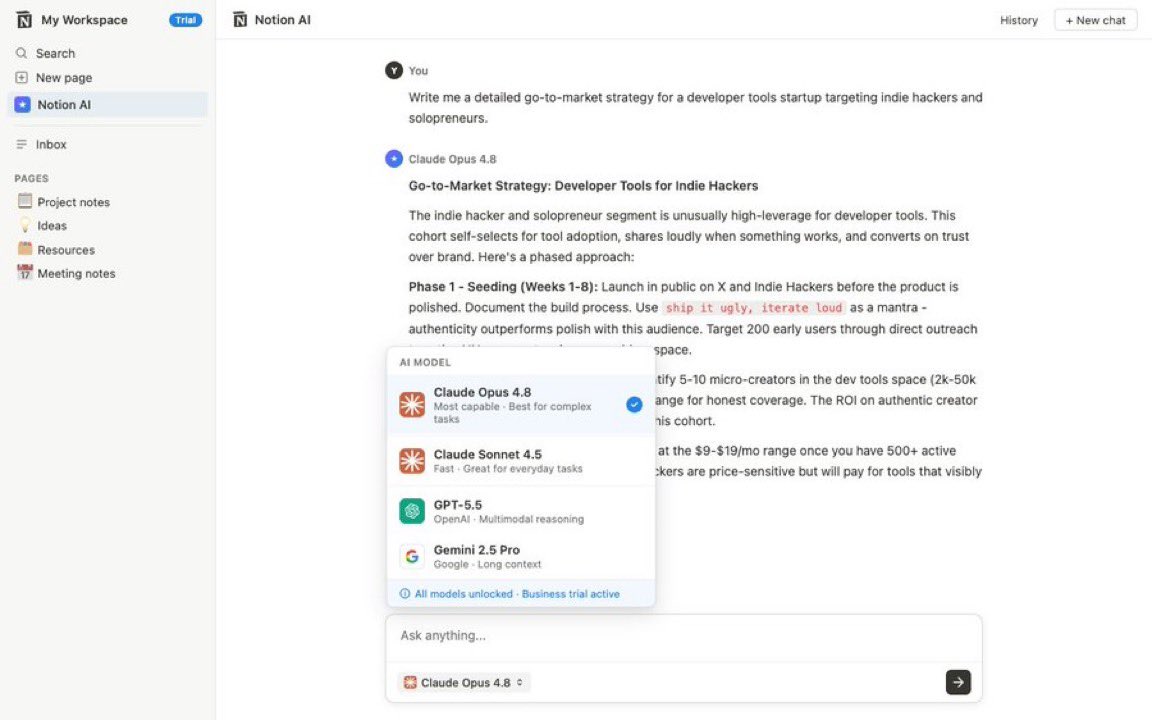Choose Claude Sonnet 4.5 model
Screen dimensions: 1152x720
tap(521, 461)
